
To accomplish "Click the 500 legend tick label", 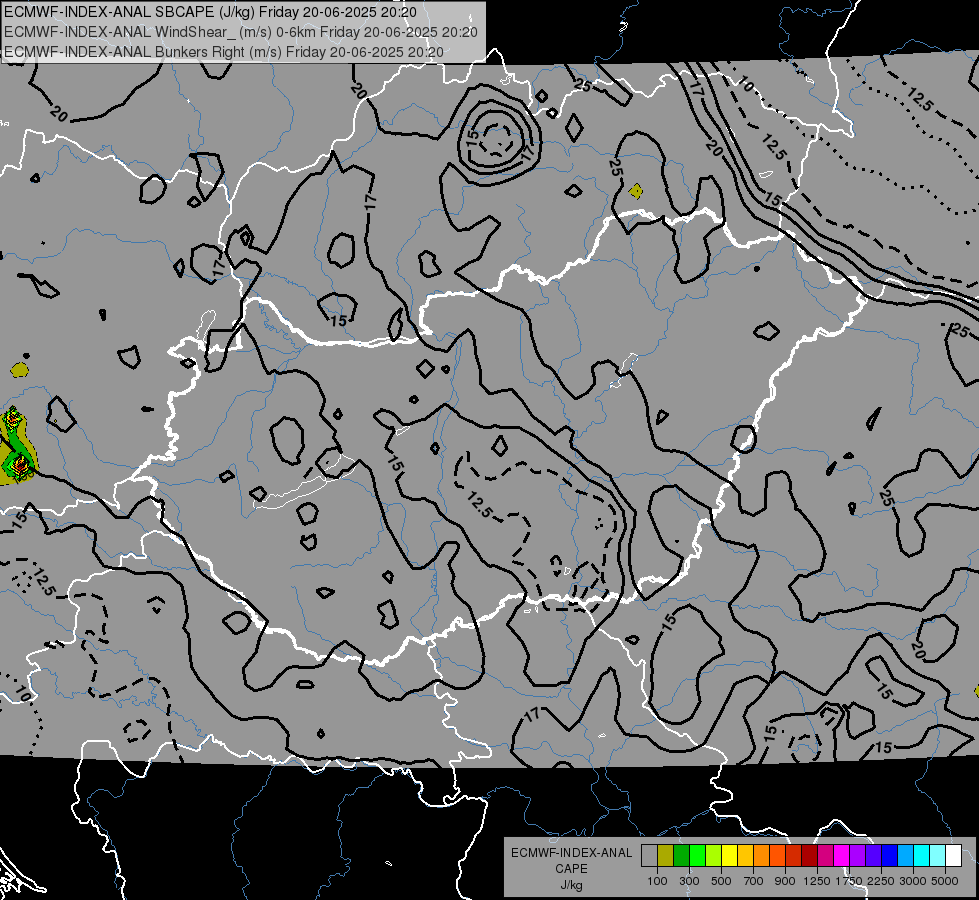I will click(721, 881).
